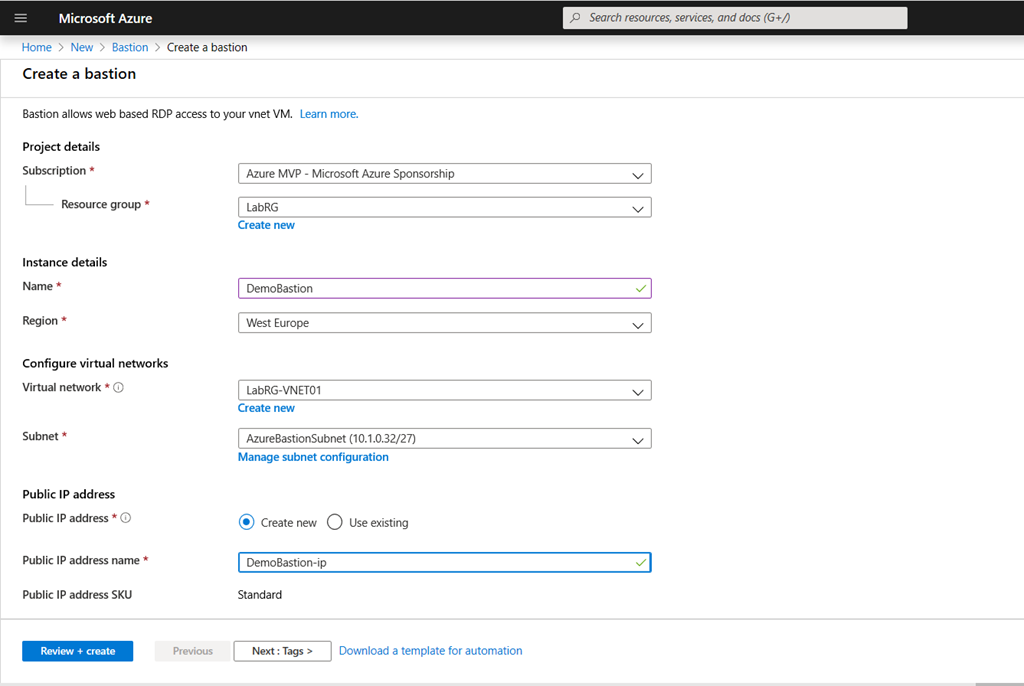
Task: Click Create new under Virtual network
Action: click(x=266, y=408)
